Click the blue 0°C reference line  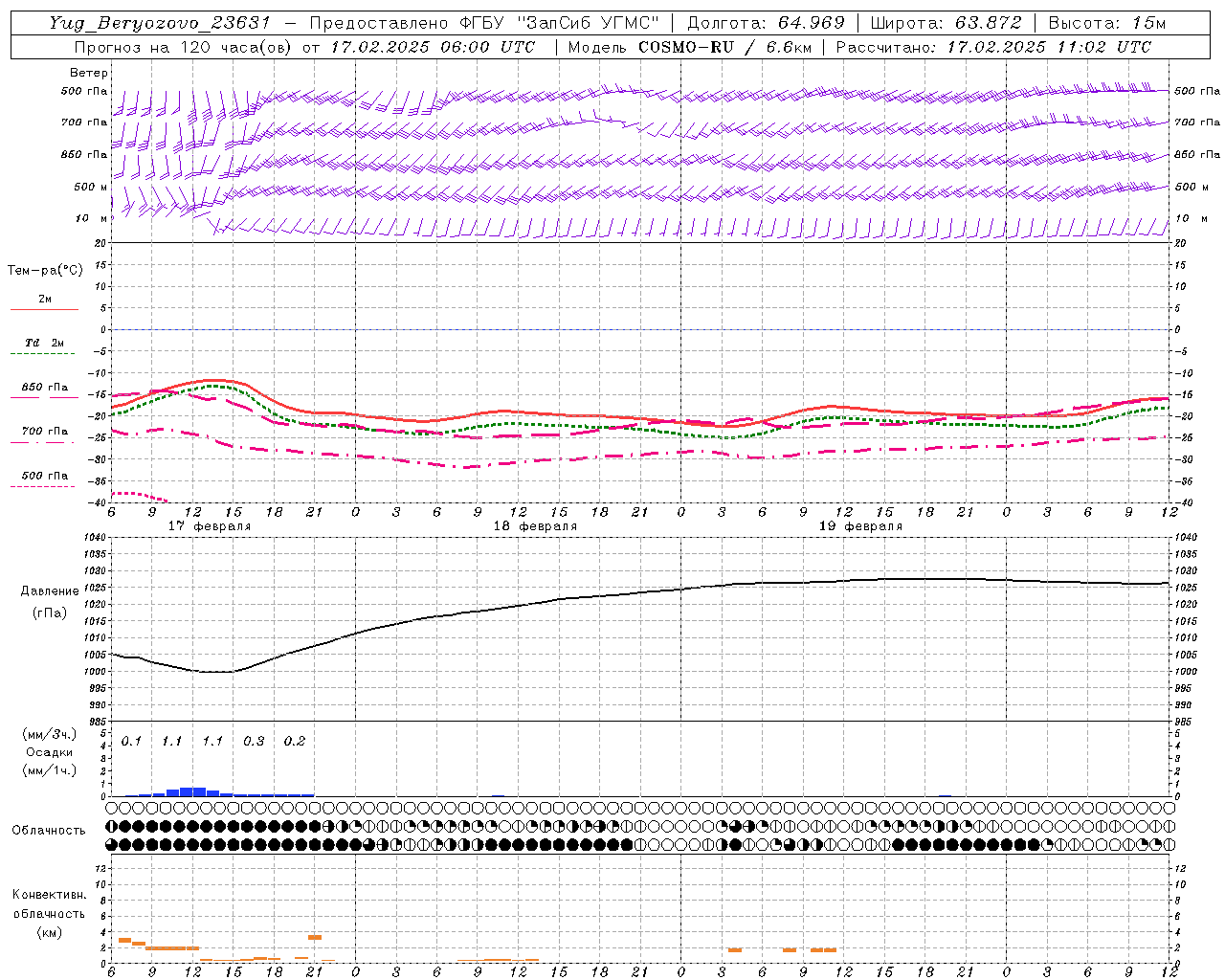point(639,329)
